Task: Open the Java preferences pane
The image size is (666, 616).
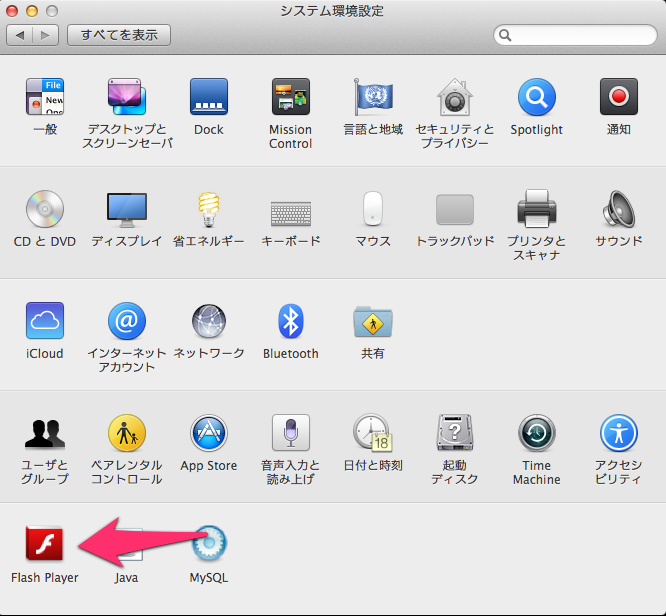Action: [x=127, y=545]
